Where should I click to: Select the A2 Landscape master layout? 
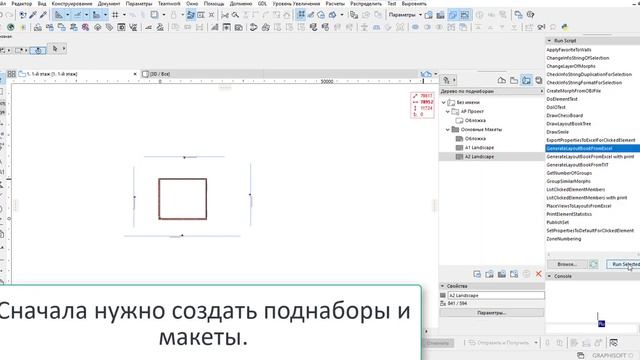pyautogui.click(x=479, y=157)
